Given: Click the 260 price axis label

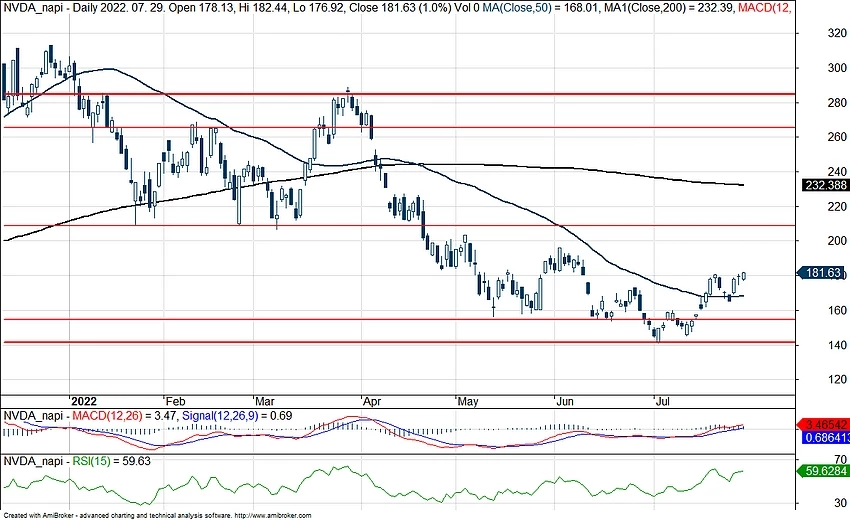Looking at the screenshot, I should [x=837, y=137].
